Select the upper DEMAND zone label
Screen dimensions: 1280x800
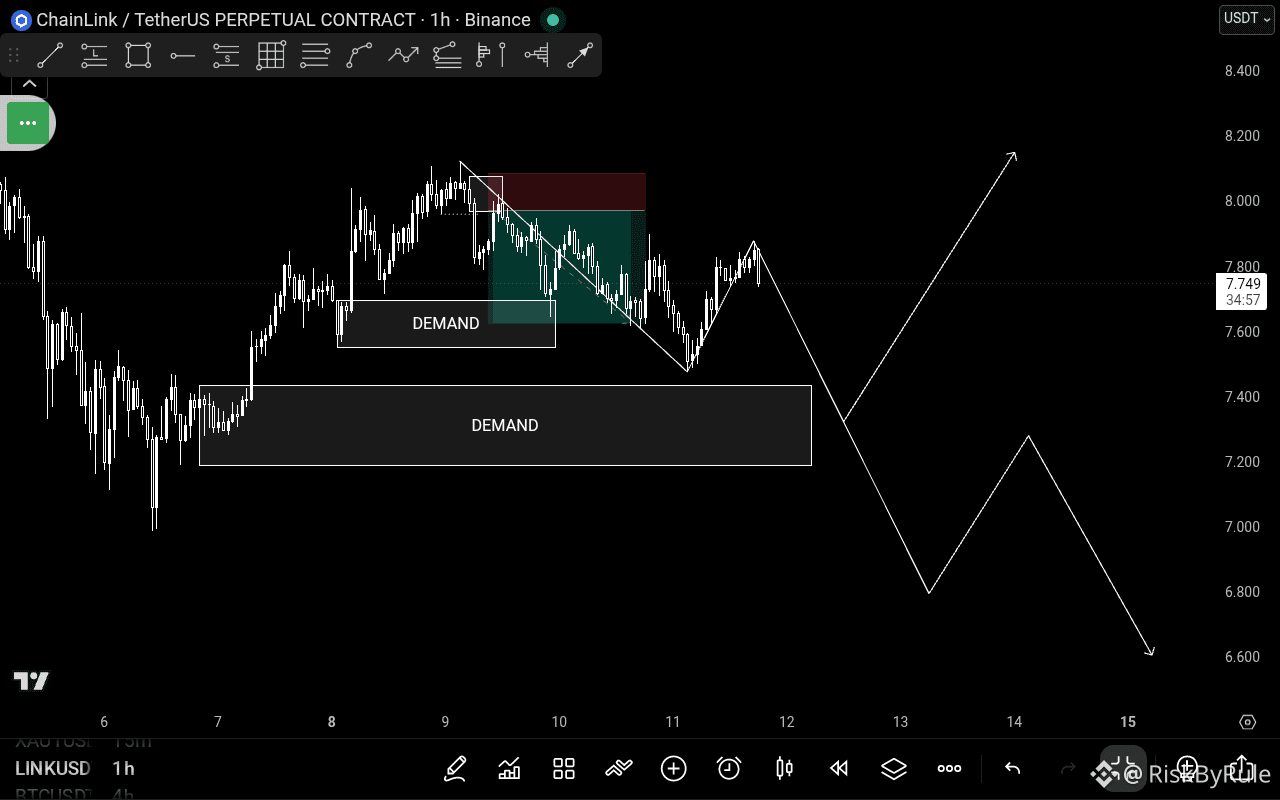[x=446, y=323]
